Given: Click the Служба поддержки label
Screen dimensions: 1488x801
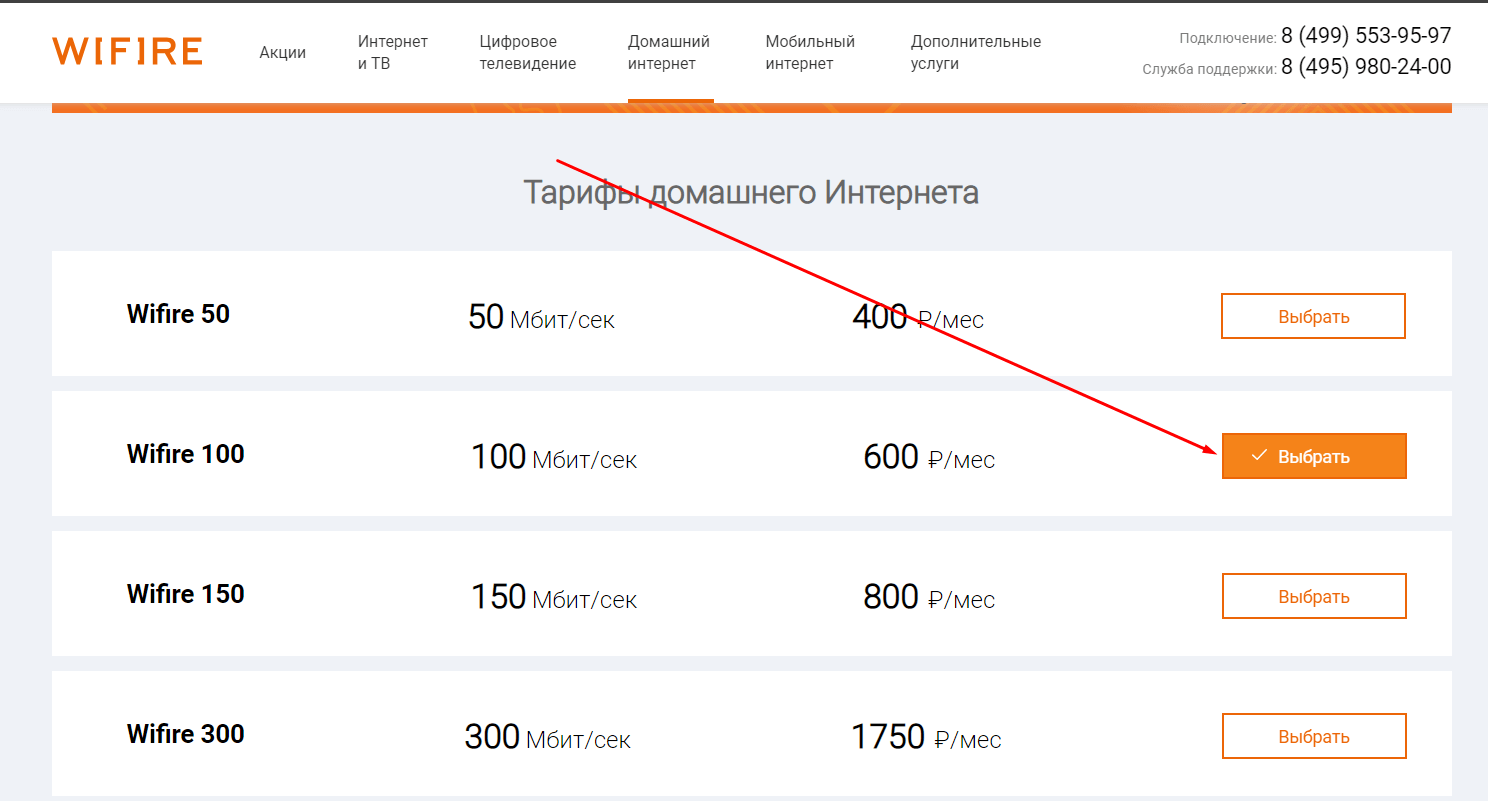Looking at the screenshot, I should [1209, 69].
